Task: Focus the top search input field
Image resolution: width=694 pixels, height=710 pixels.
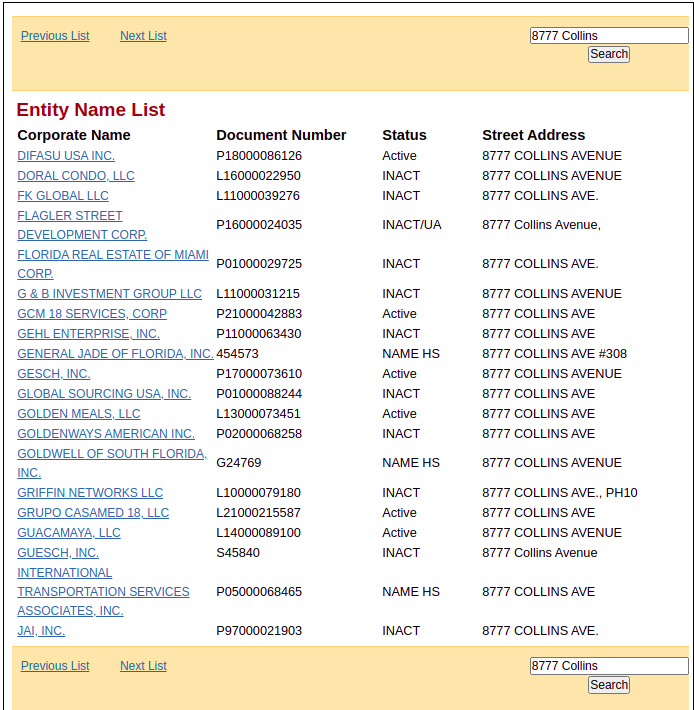Action: point(609,36)
